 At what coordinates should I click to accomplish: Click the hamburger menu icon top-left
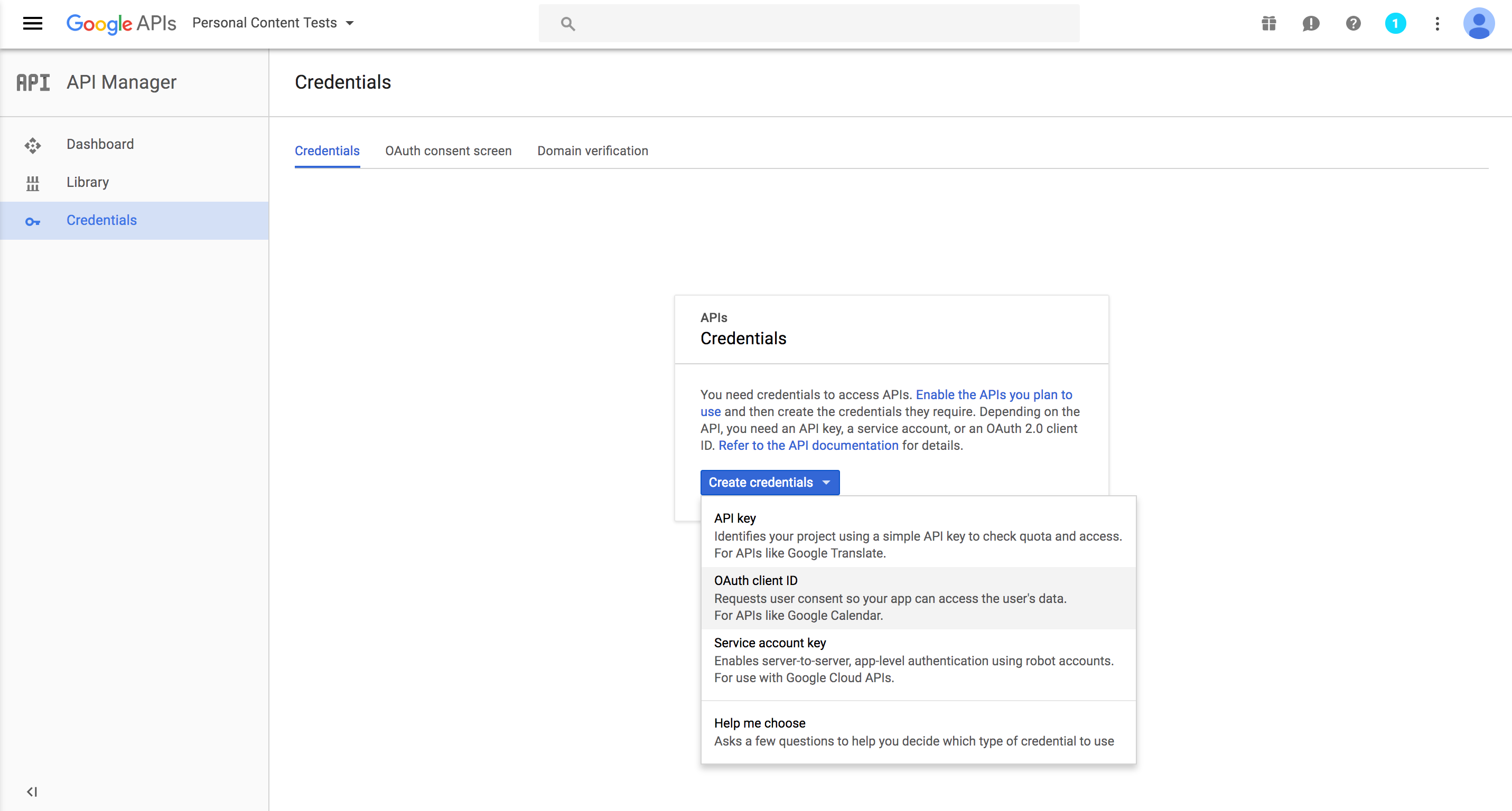(x=32, y=23)
